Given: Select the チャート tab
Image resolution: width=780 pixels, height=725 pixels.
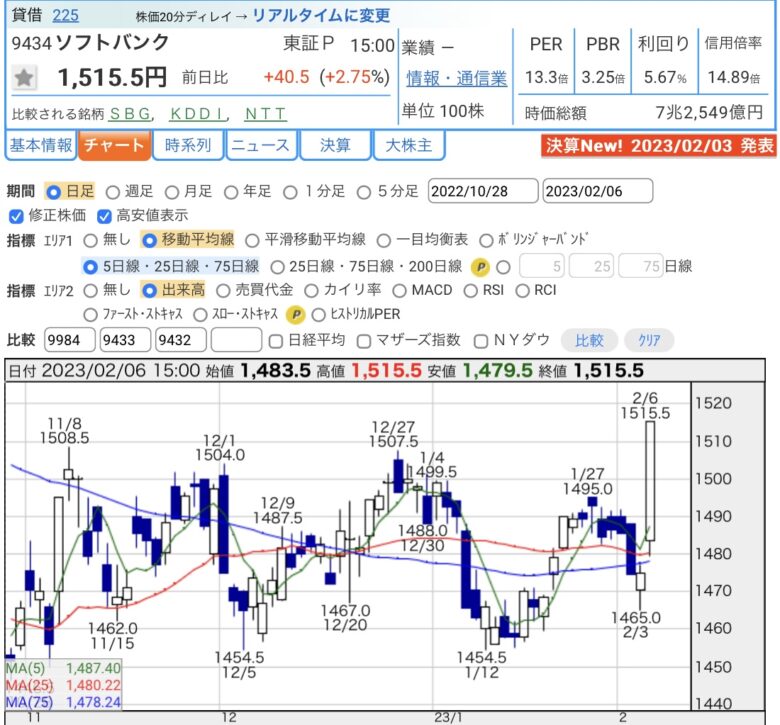Looking at the screenshot, I should point(114,145).
